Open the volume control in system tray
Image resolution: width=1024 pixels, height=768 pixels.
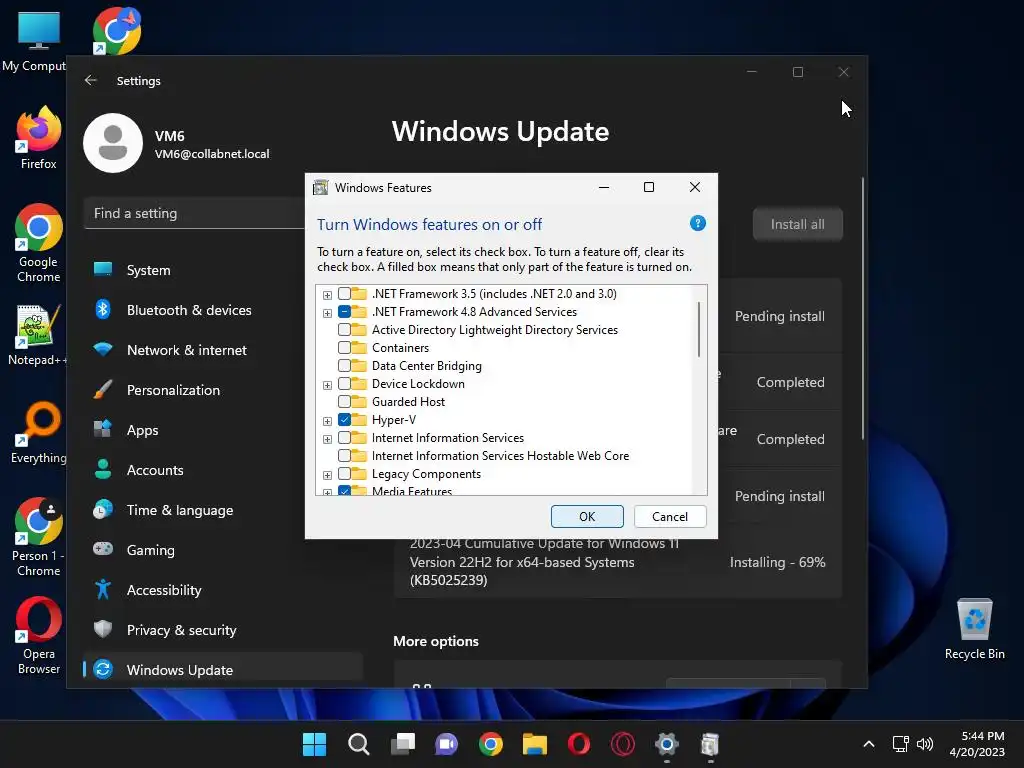pyautogui.click(x=924, y=744)
